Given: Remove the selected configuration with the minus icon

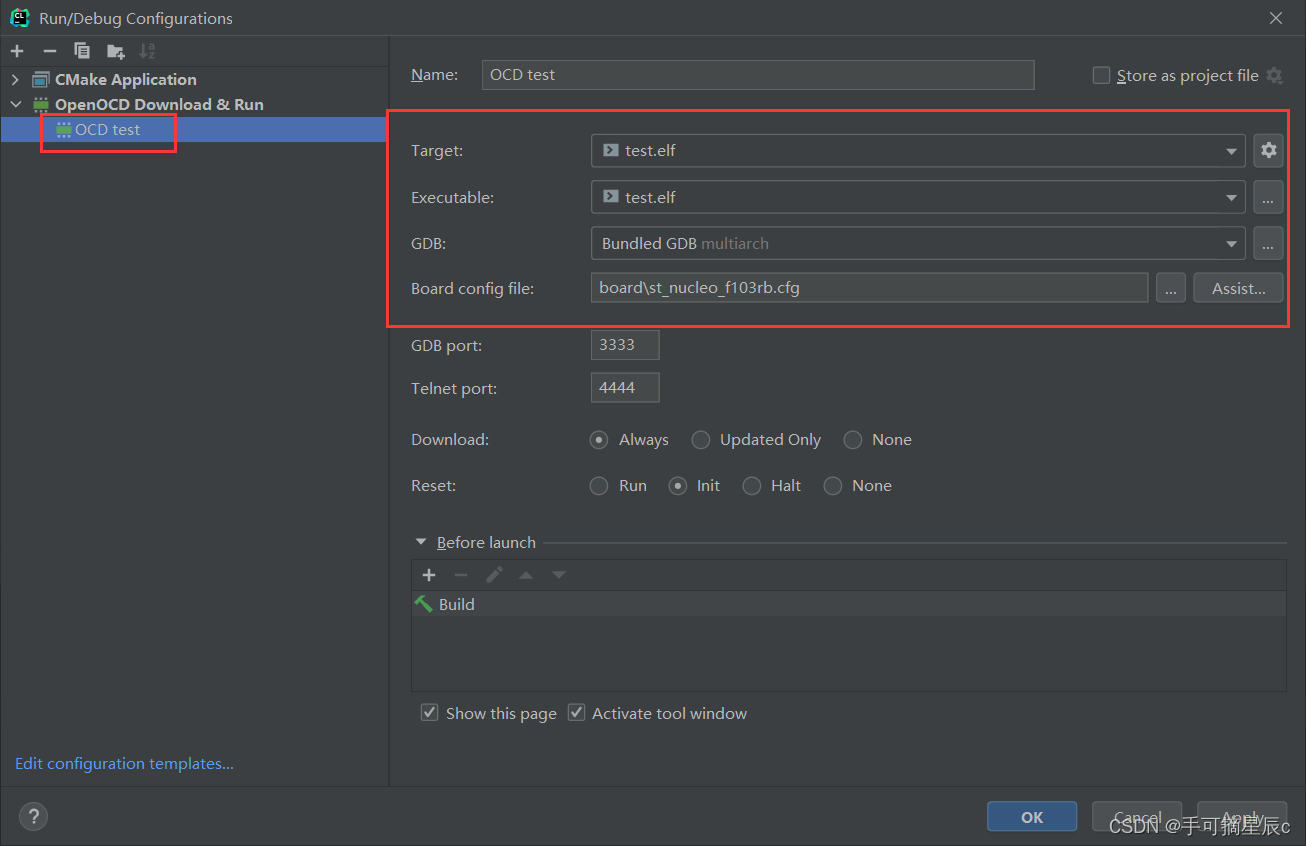Looking at the screenshot, I should tap(50, 51).
